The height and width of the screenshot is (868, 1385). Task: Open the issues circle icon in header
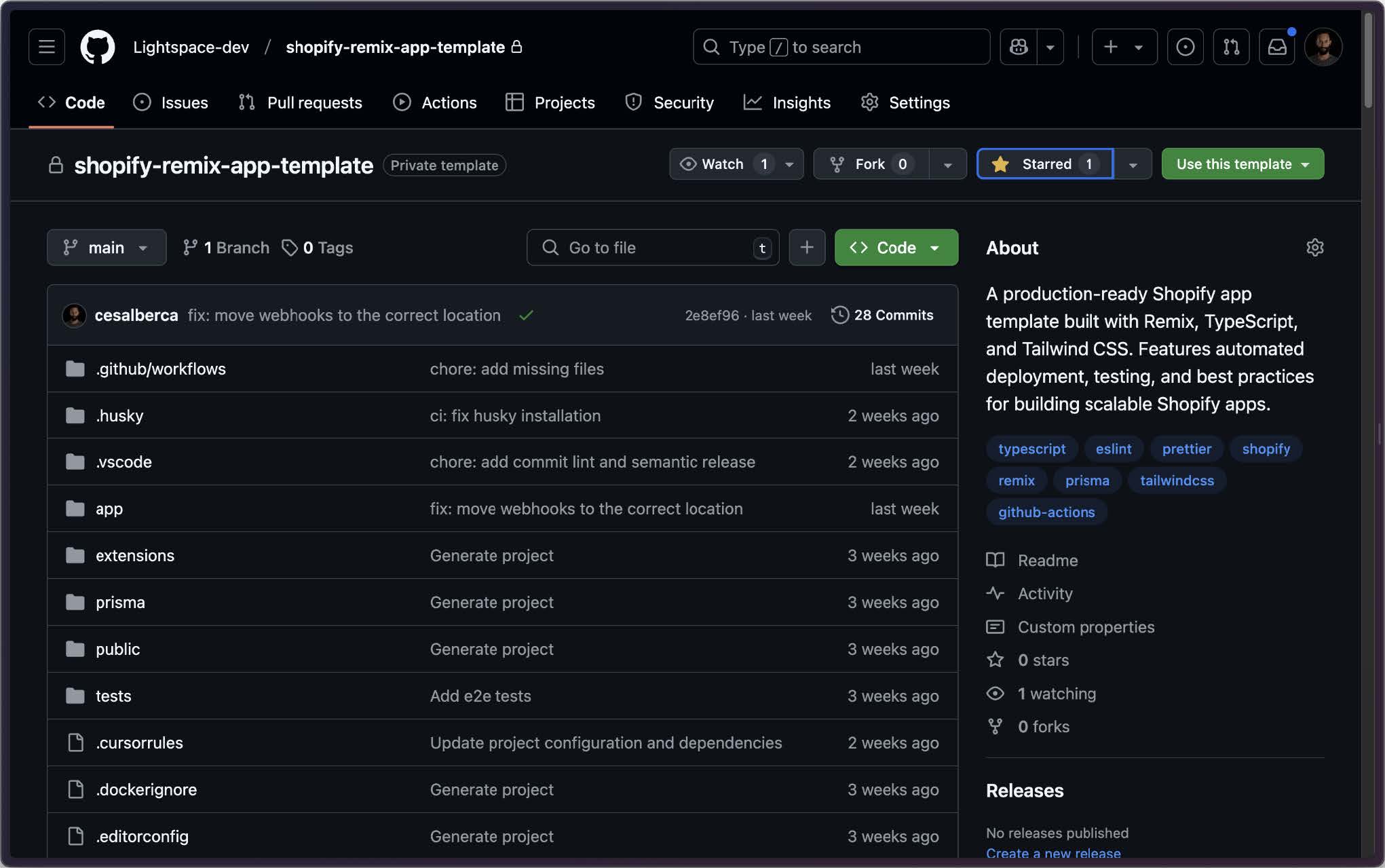coord(1185,47)
